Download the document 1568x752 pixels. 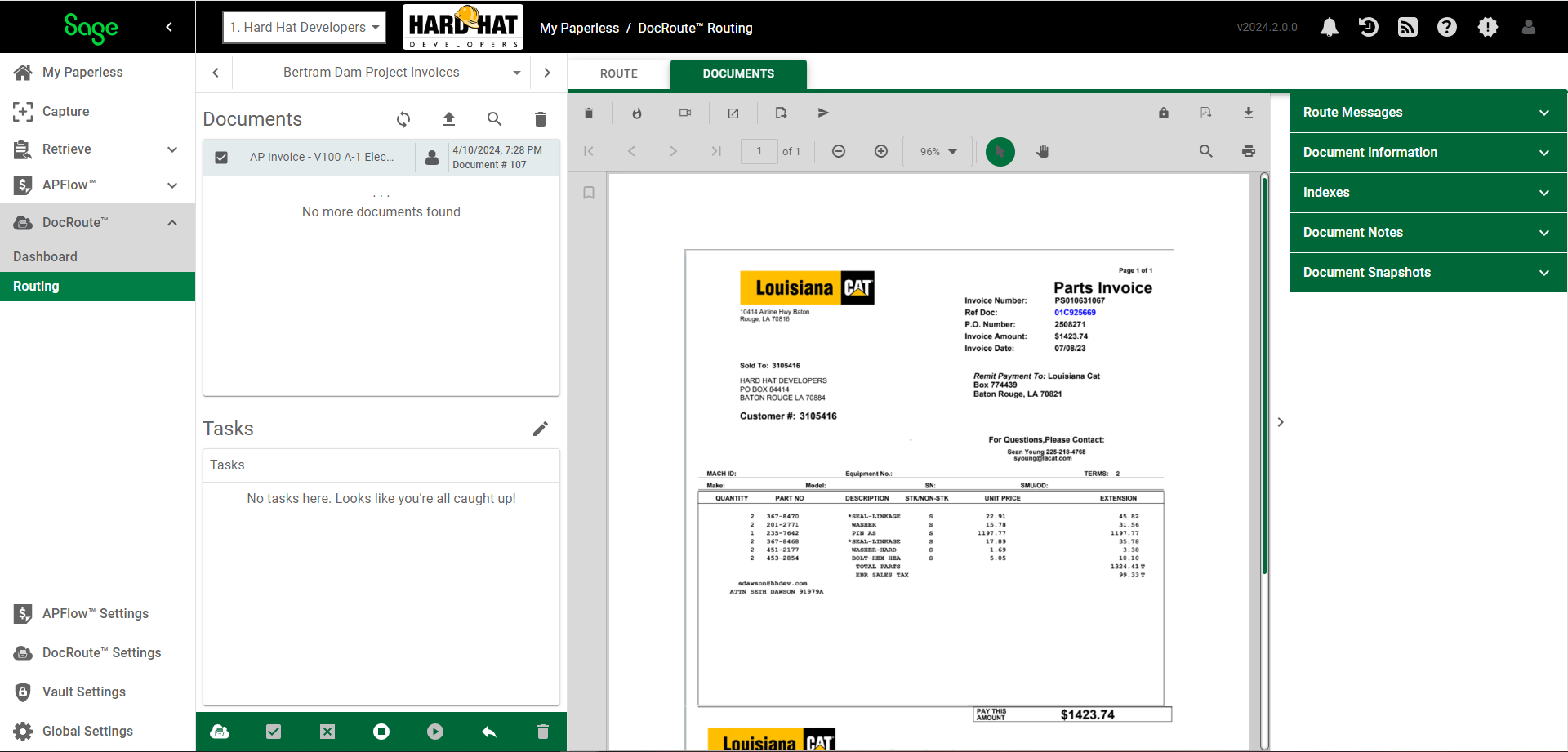(1249, 113)
